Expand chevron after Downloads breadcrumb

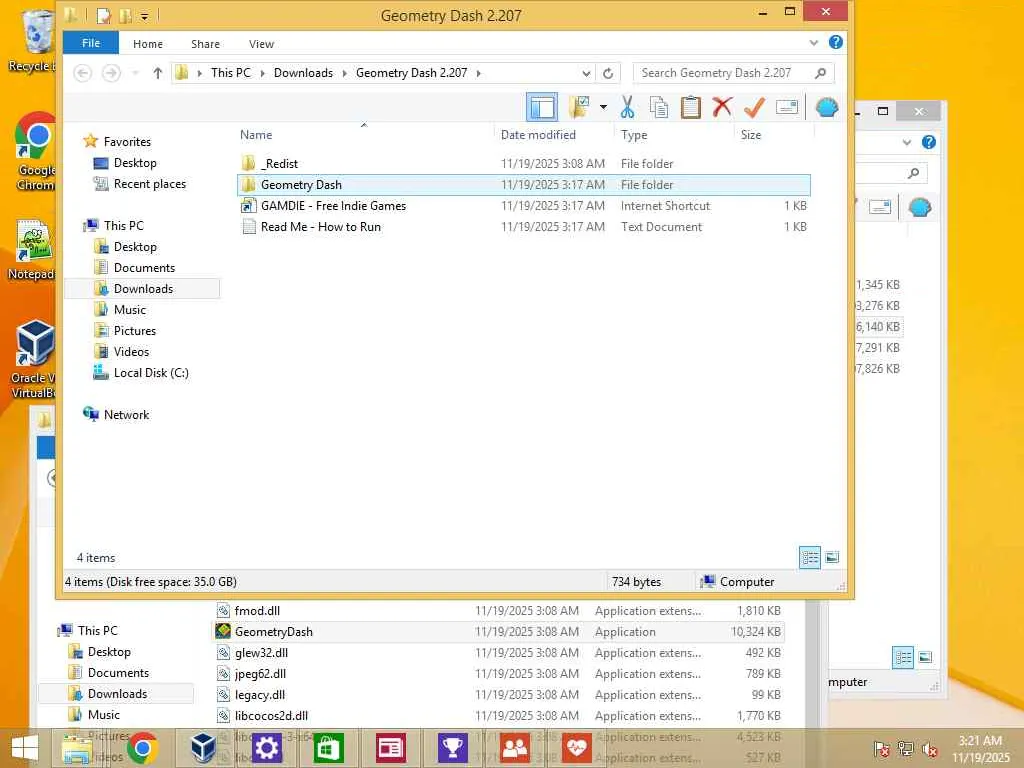click(x=344, y=73)
